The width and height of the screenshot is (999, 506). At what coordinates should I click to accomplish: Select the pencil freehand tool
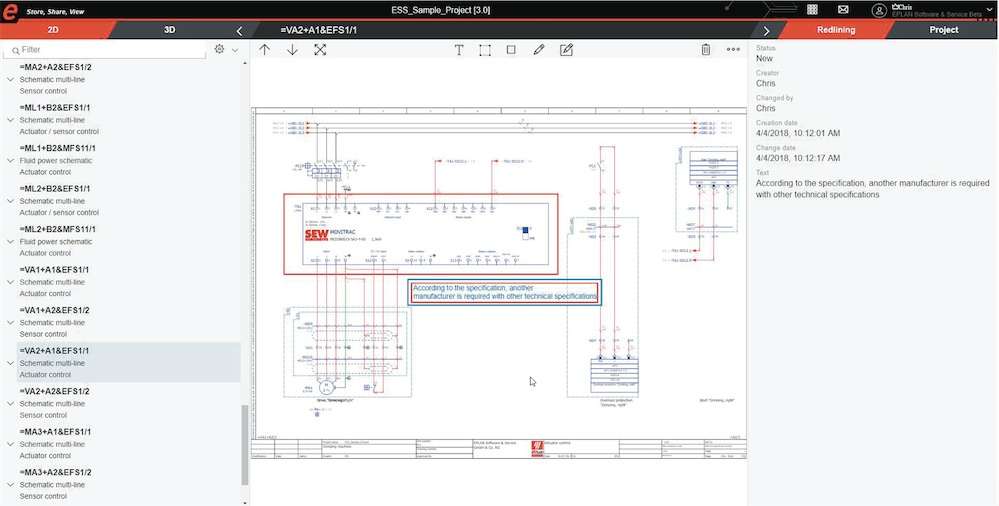click(539, 49)
